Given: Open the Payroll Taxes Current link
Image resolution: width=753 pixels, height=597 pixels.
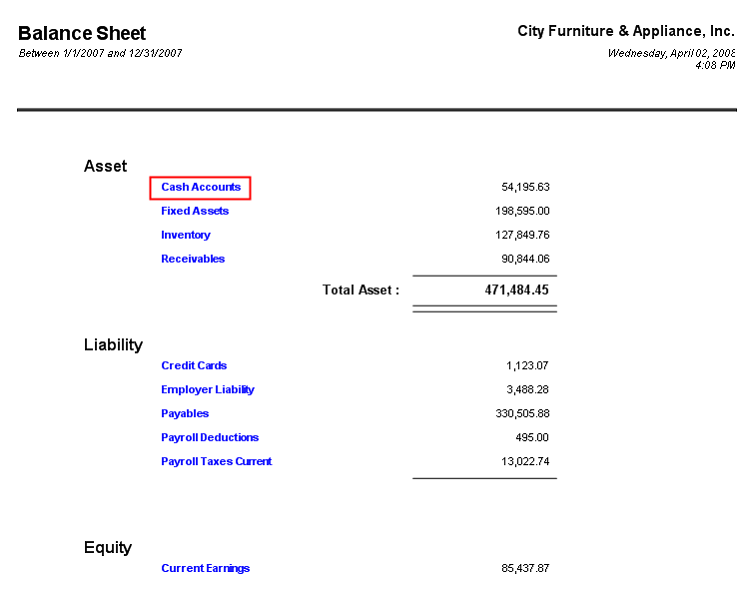Looking at the screenshot, I should coord(217,462).
